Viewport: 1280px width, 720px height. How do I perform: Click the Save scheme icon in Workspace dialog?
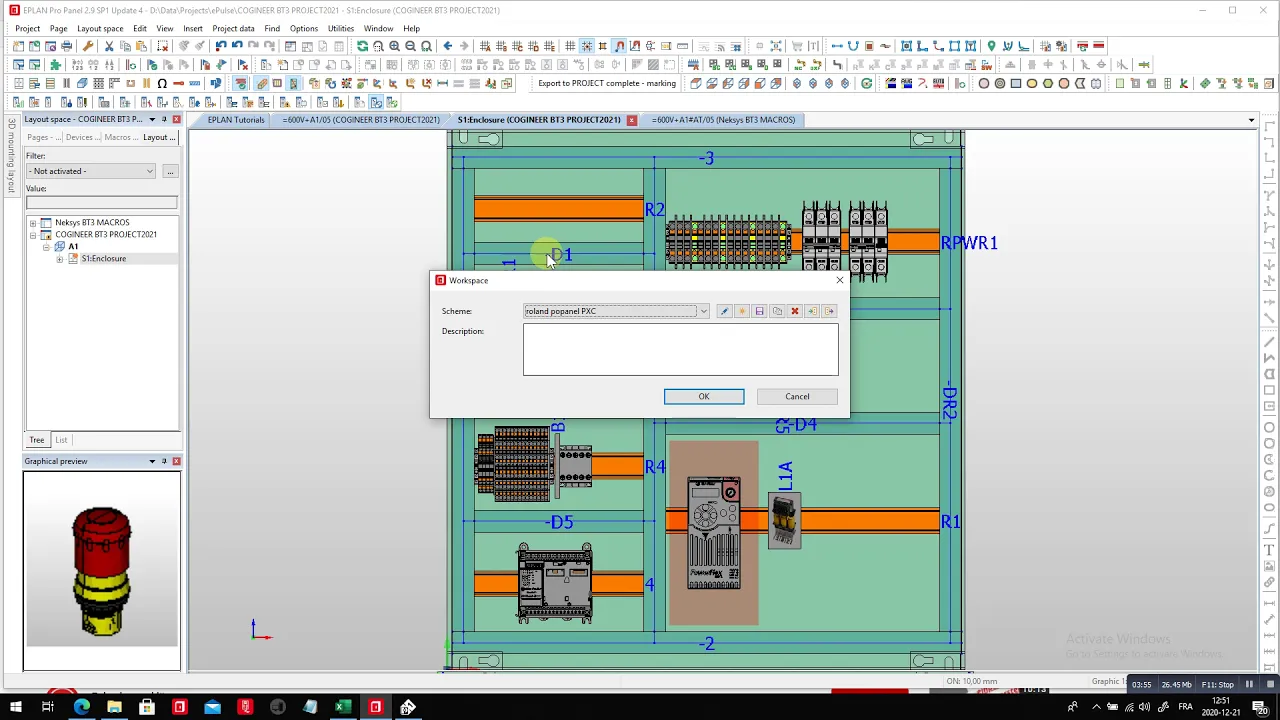pyautogui.click(x=759, y=311)
